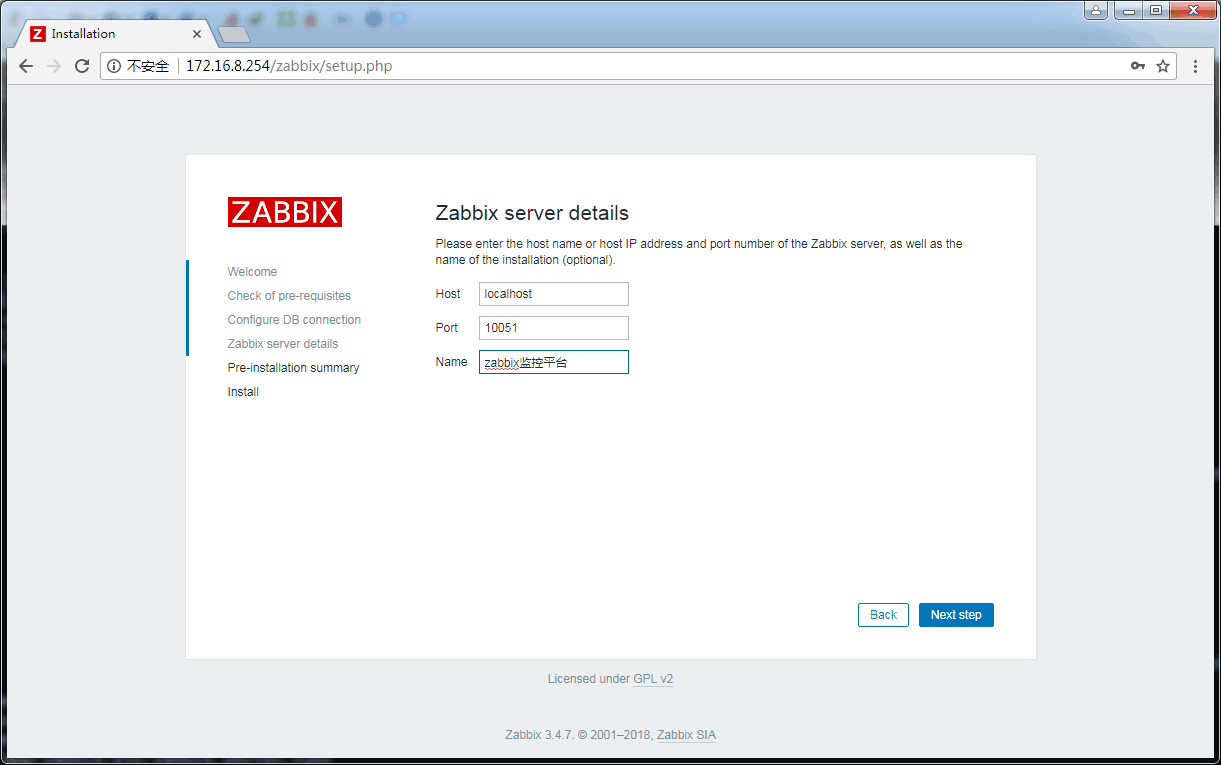Open a new browser tab
The image size is (1221, 765).
pos(234,35)
